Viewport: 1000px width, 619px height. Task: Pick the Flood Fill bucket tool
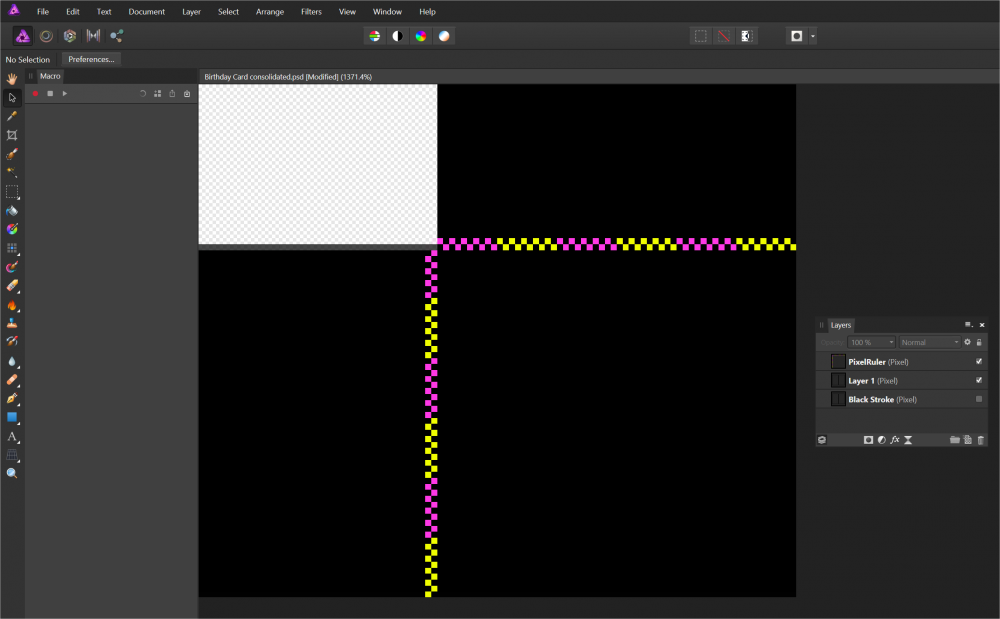tap(12, 211)
